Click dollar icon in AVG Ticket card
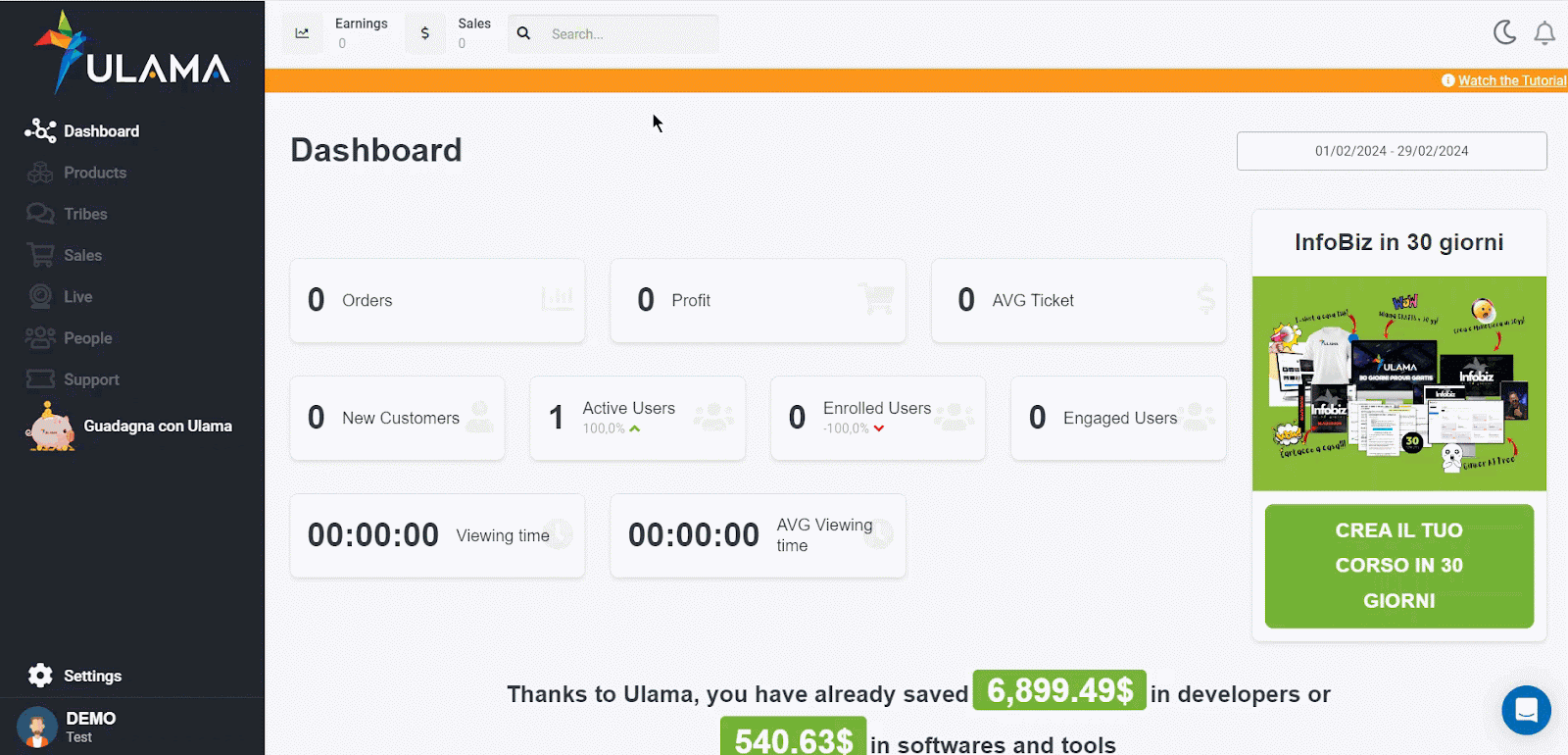This screenshot has height=755, width=1568. [1206, 299]
